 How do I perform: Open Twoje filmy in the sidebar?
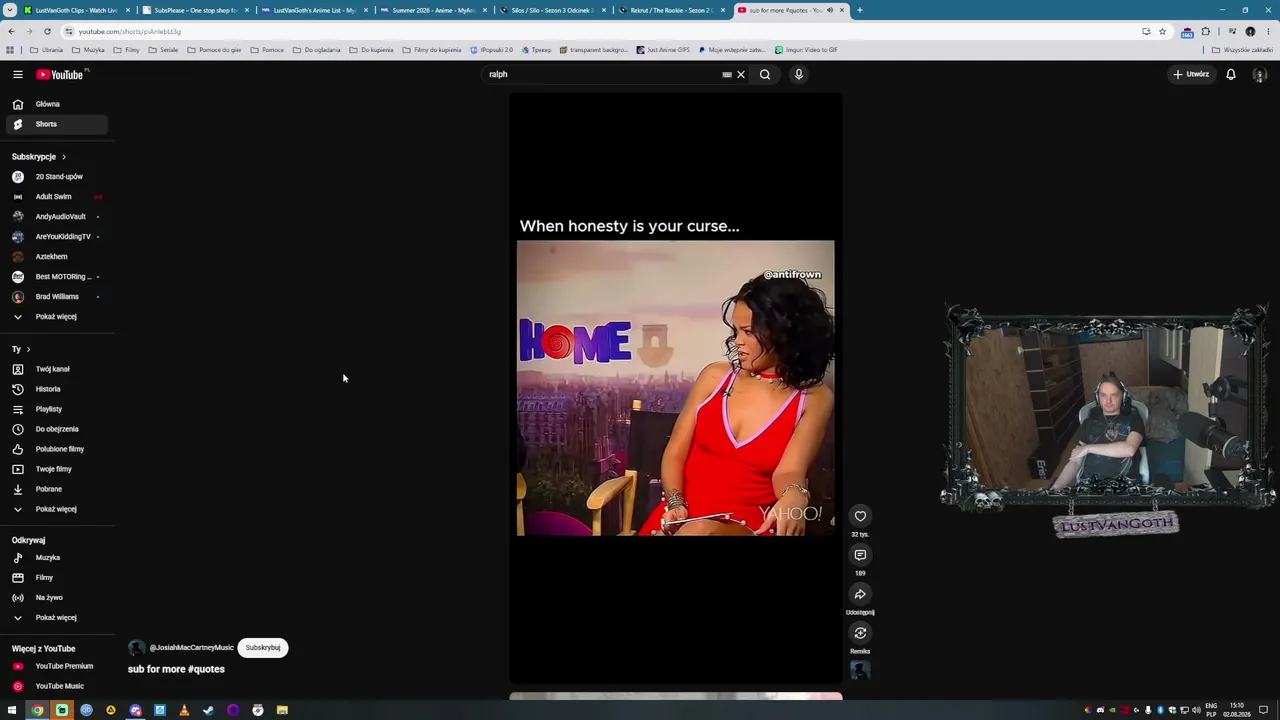pos(55,469)
